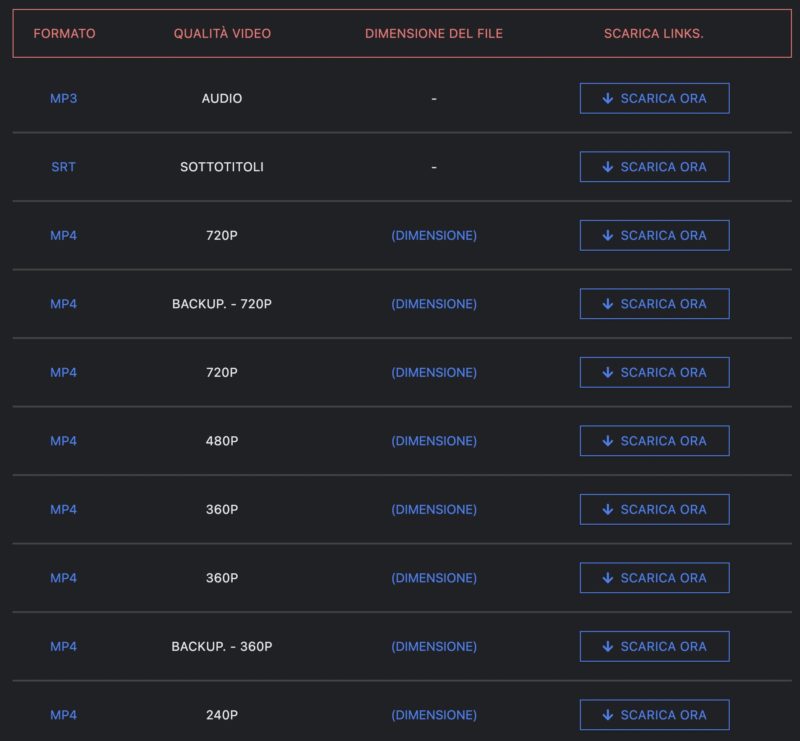800x741 pixels.
Task: Click the download arrow icon in the MP3 audio row
Action: click(x=607, y=99)
